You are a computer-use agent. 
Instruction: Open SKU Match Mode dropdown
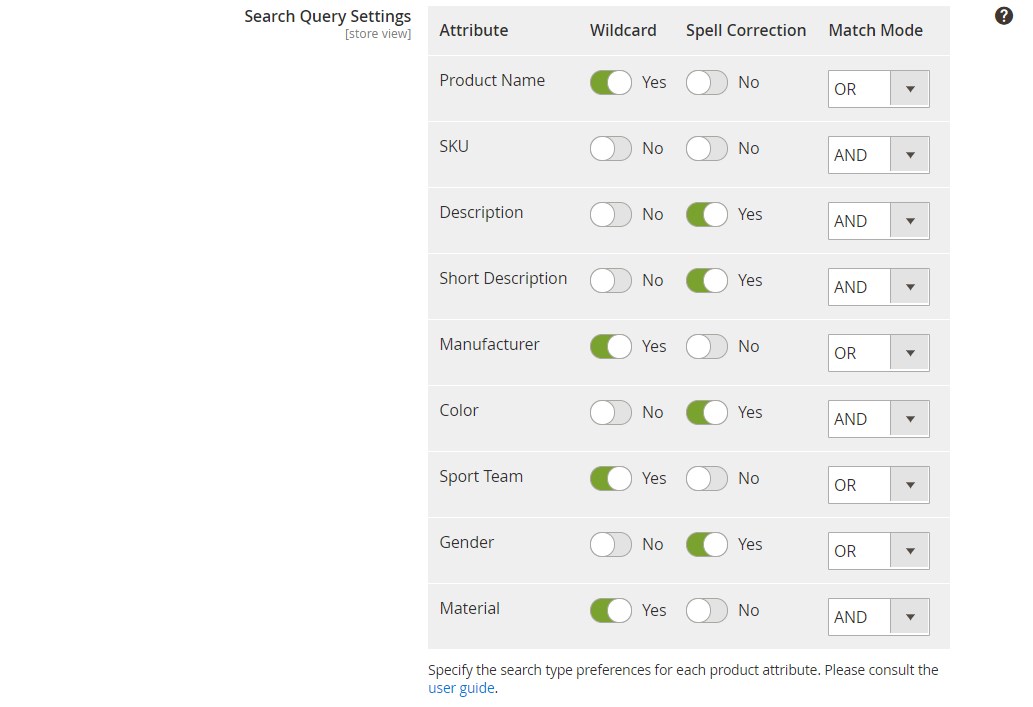pyautogui.click(x=878, y=155)
